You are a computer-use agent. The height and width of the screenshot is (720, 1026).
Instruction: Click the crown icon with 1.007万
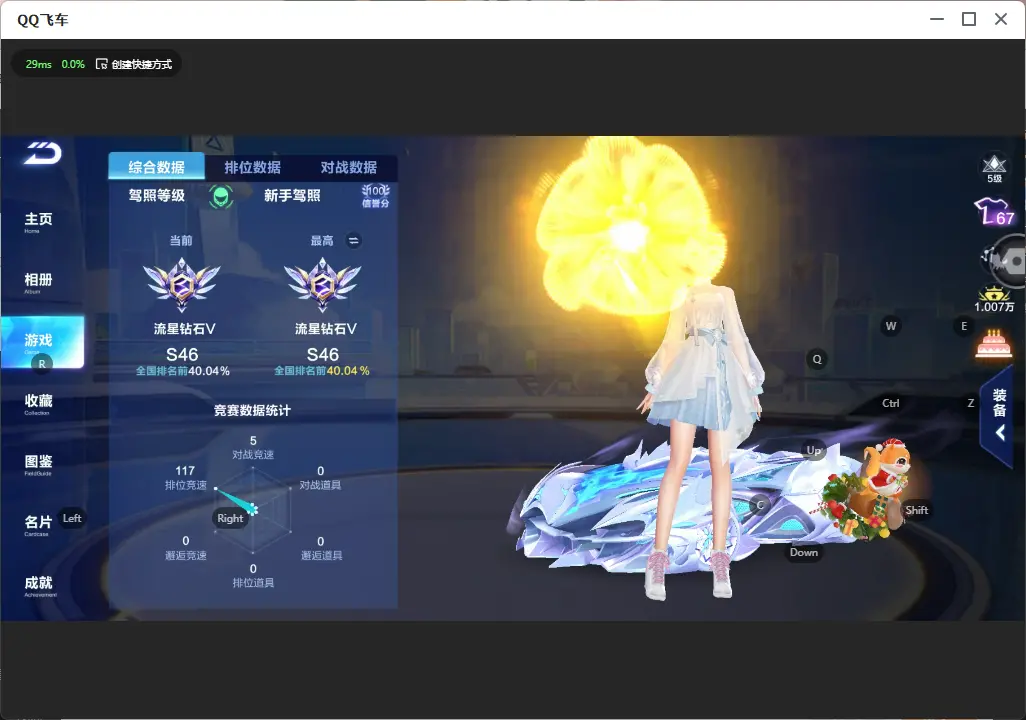tap(993, 300)
